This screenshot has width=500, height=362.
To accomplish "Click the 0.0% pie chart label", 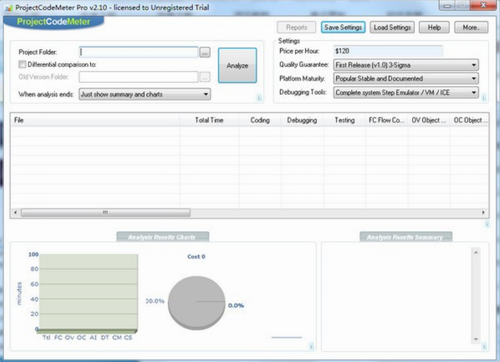I will (236, 305).
